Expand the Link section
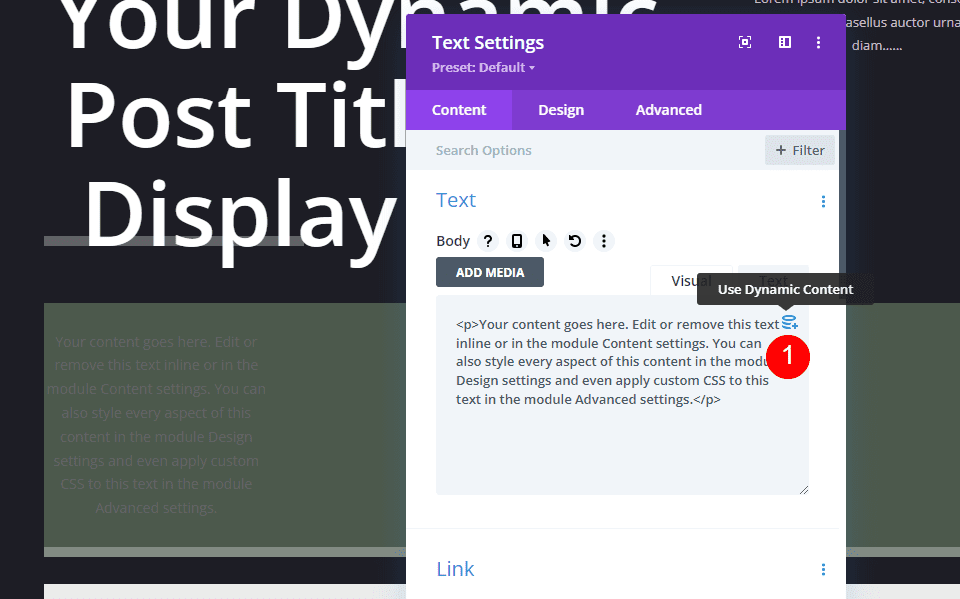The height and width of the screenshot is (599, 960). 456,569
